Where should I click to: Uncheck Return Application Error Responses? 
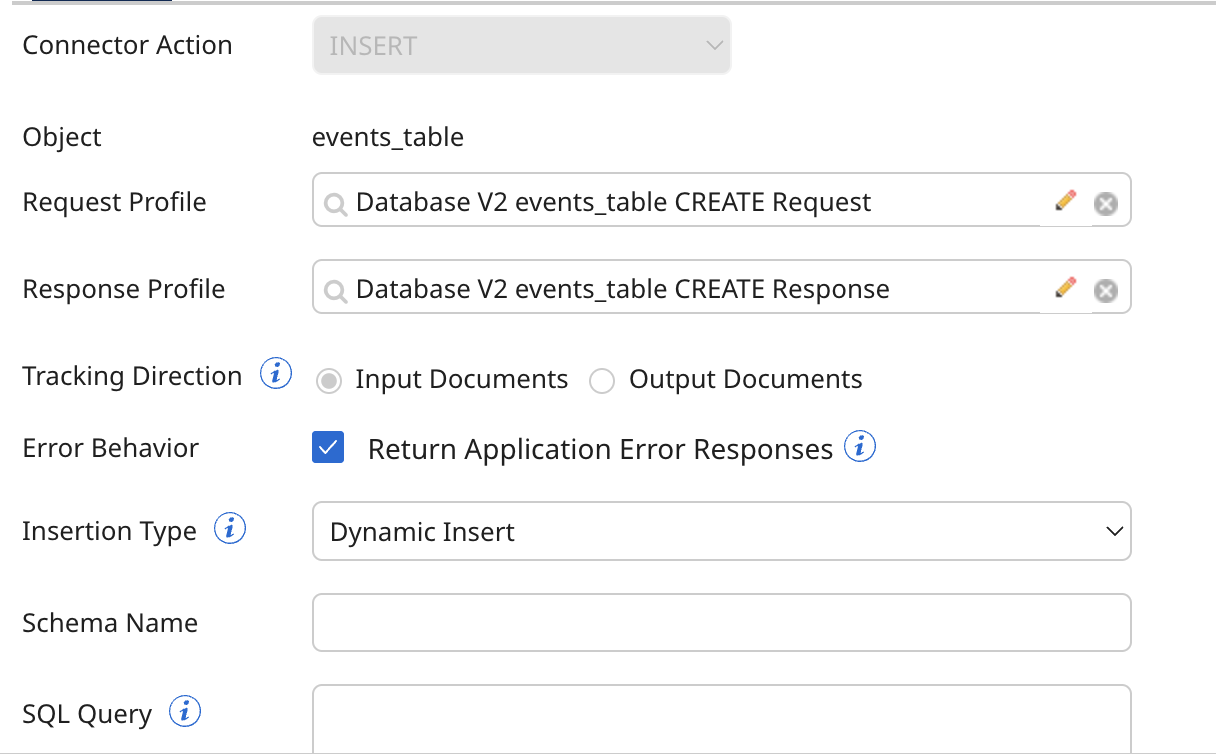pos(328,448)
